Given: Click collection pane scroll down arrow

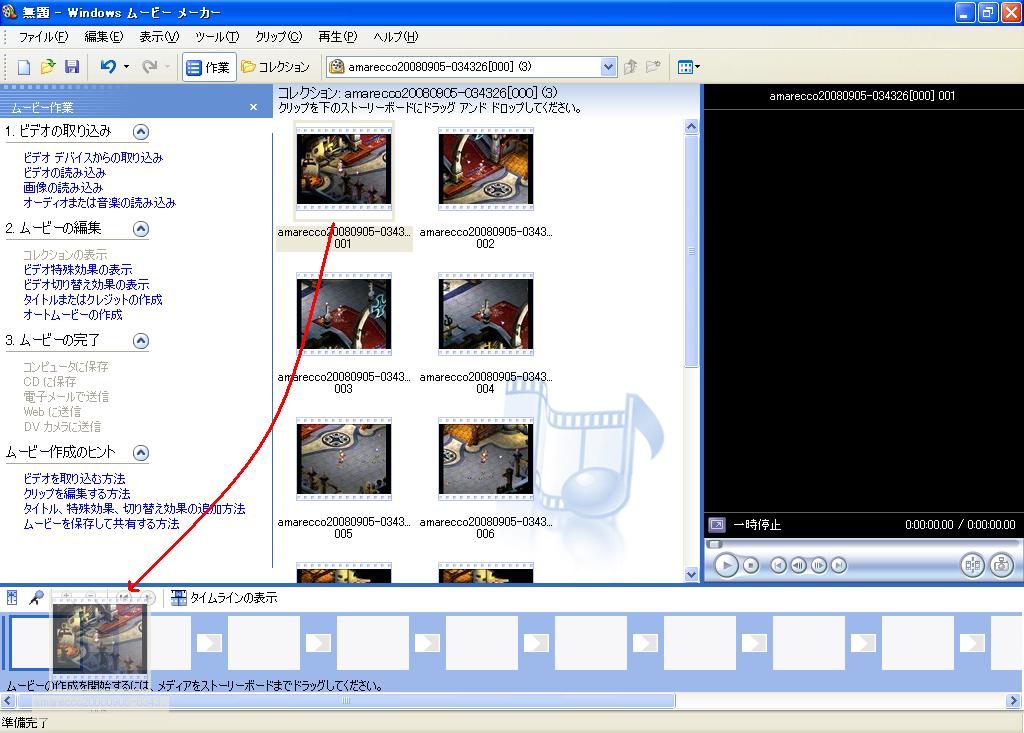Looking at the screenshot, I should point(692,574).
